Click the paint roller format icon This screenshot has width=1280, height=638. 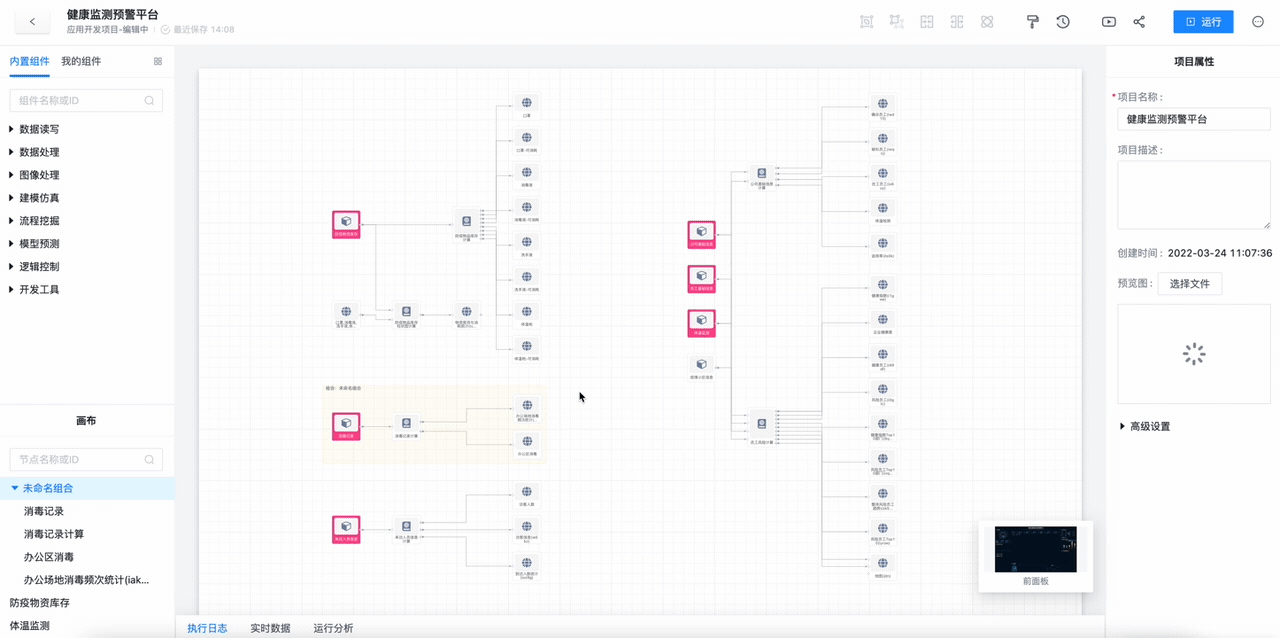tap(1033, 22)
